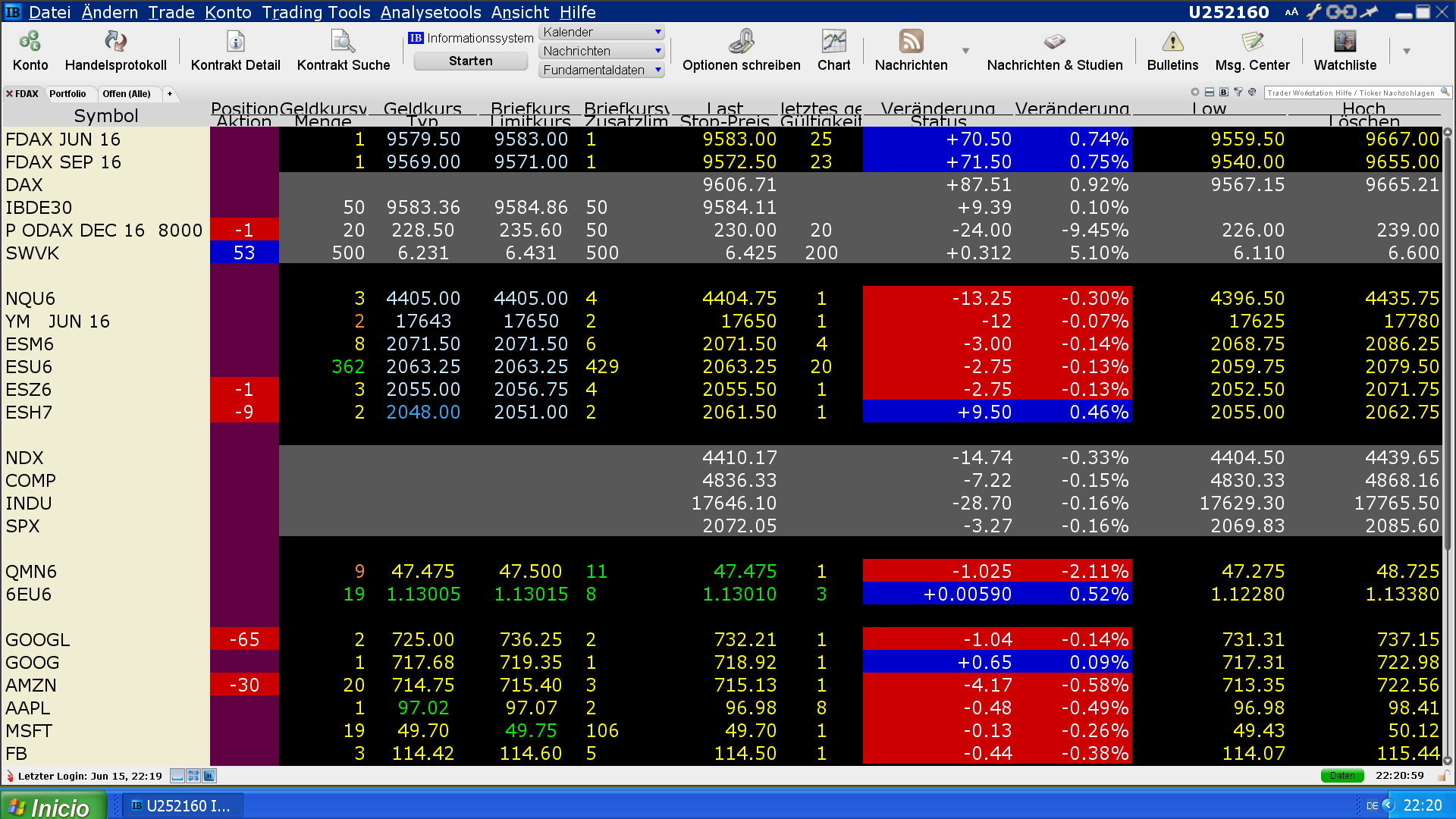Viewport: 1456px width, 819px height.
Task: Click the filter funnel icon
Action: click(1238, 93)
